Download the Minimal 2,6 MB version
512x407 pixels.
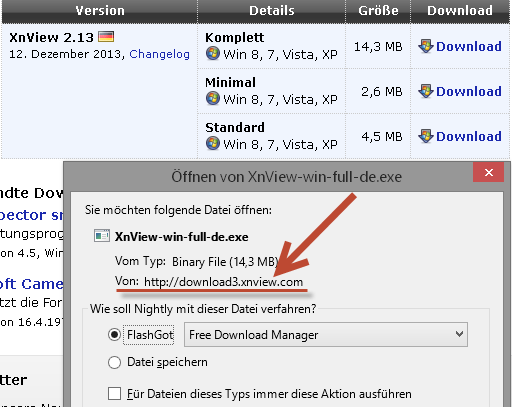(469, 91)
